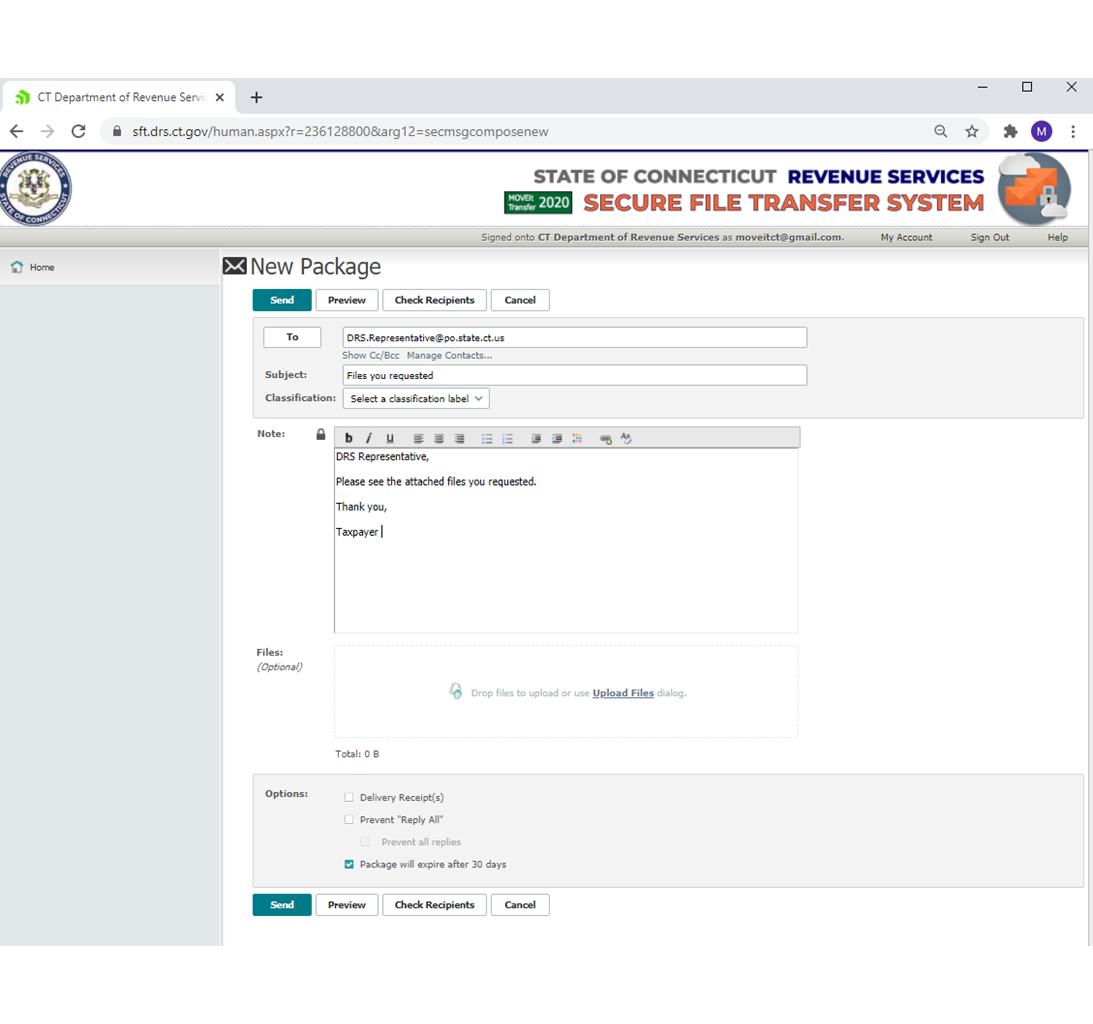Toggle bold formatting in the note editor

[348, 439]
